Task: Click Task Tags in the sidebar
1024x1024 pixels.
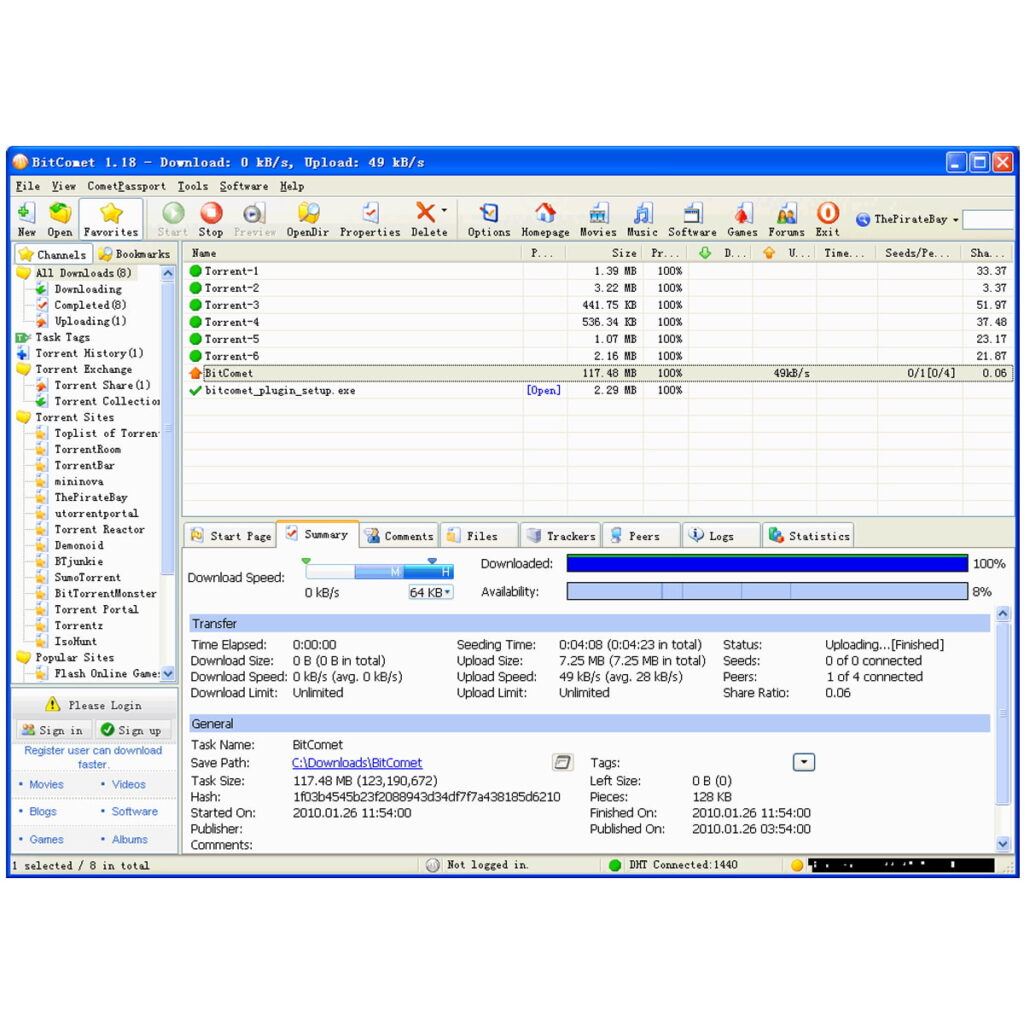Action: [x=63, y=337]
